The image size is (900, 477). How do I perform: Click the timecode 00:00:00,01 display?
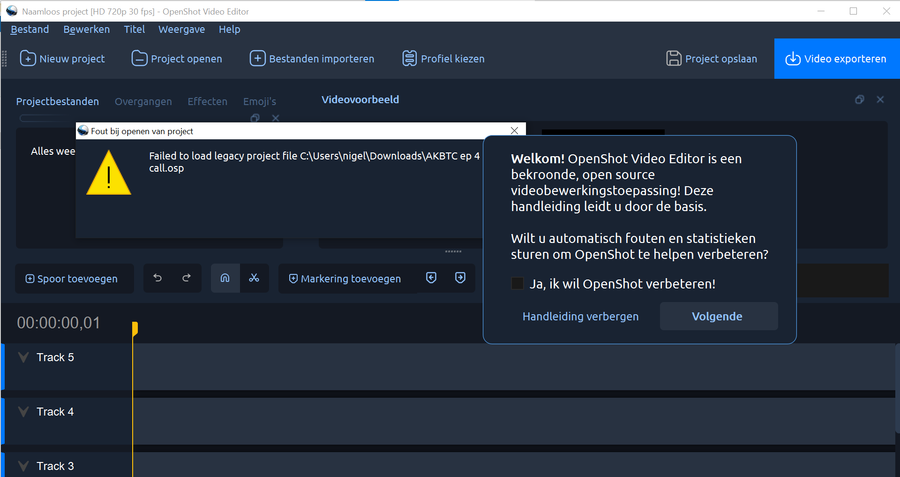(59, 323)
